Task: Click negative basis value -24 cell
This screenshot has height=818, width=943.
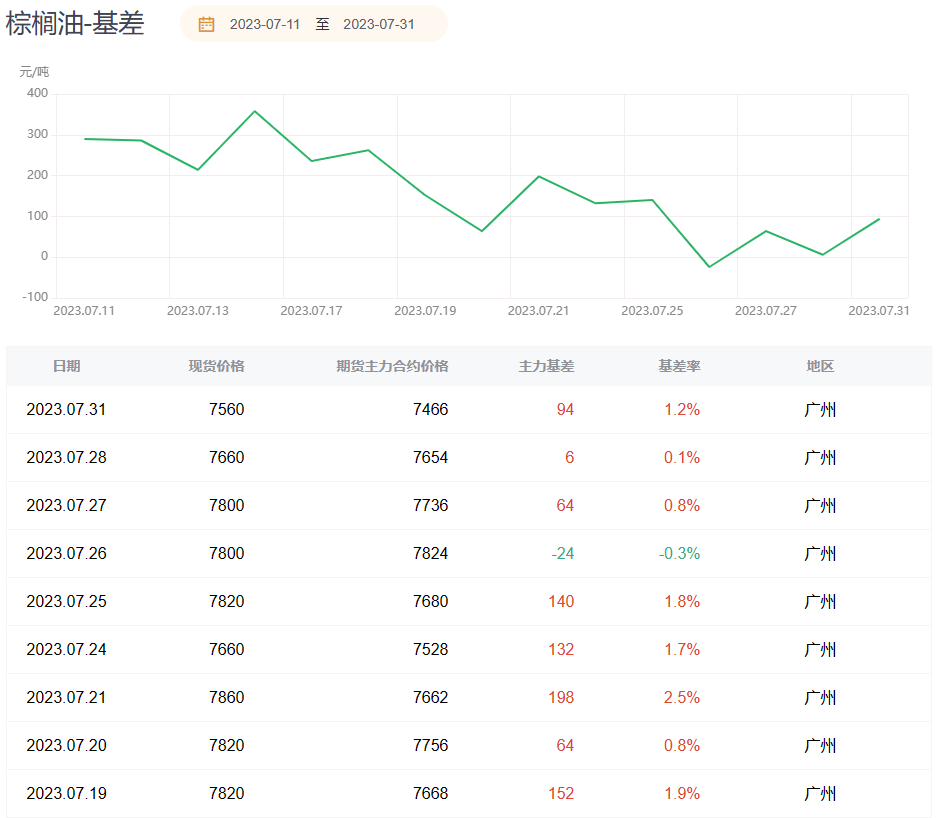Action: click(563, 553)
